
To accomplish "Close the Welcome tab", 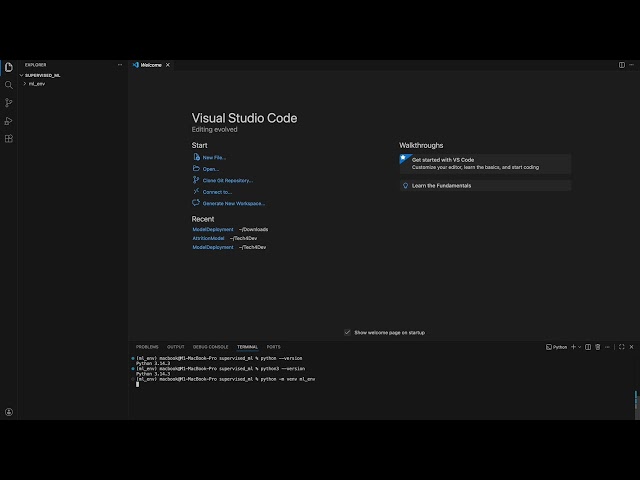I will (168, 65).
